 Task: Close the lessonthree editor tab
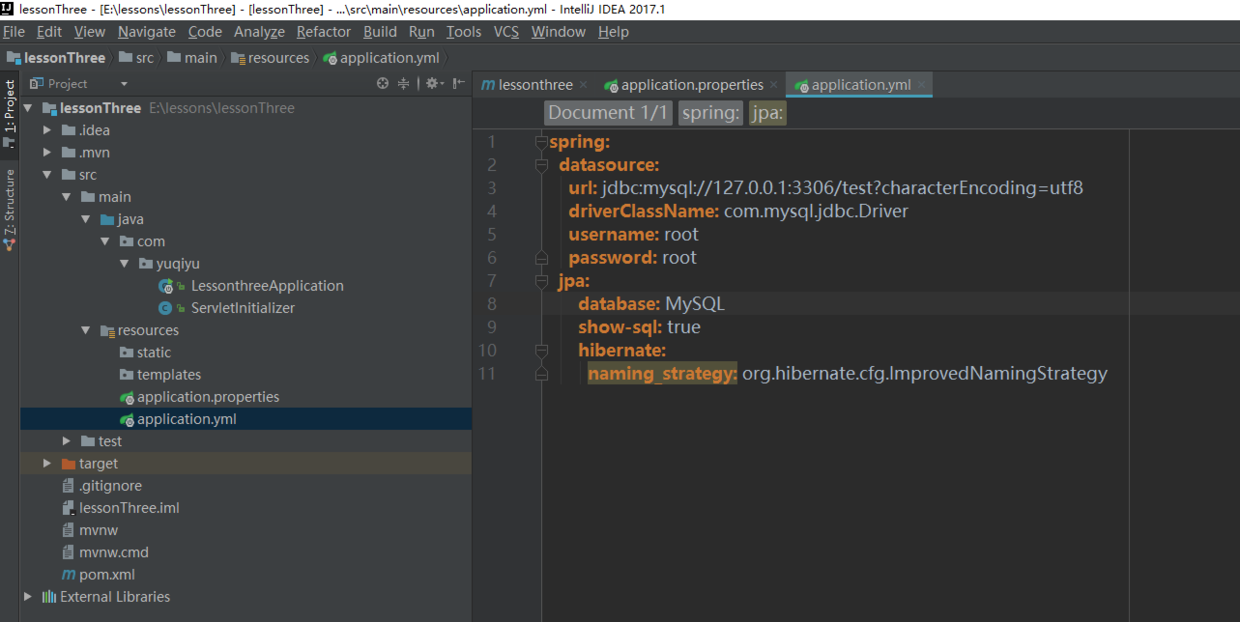583,85
